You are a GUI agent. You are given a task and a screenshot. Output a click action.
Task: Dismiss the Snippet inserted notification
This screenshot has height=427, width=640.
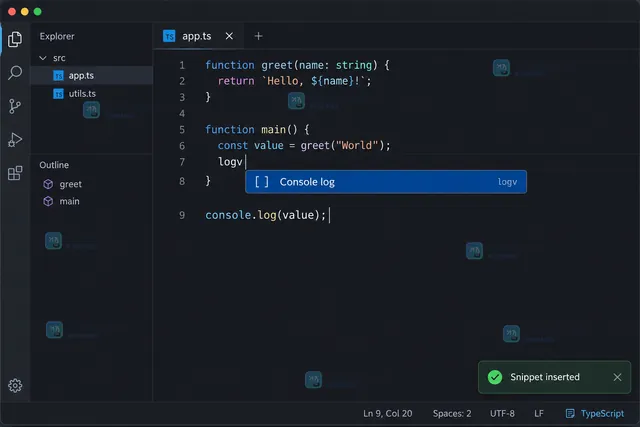(x=617, y=377)
